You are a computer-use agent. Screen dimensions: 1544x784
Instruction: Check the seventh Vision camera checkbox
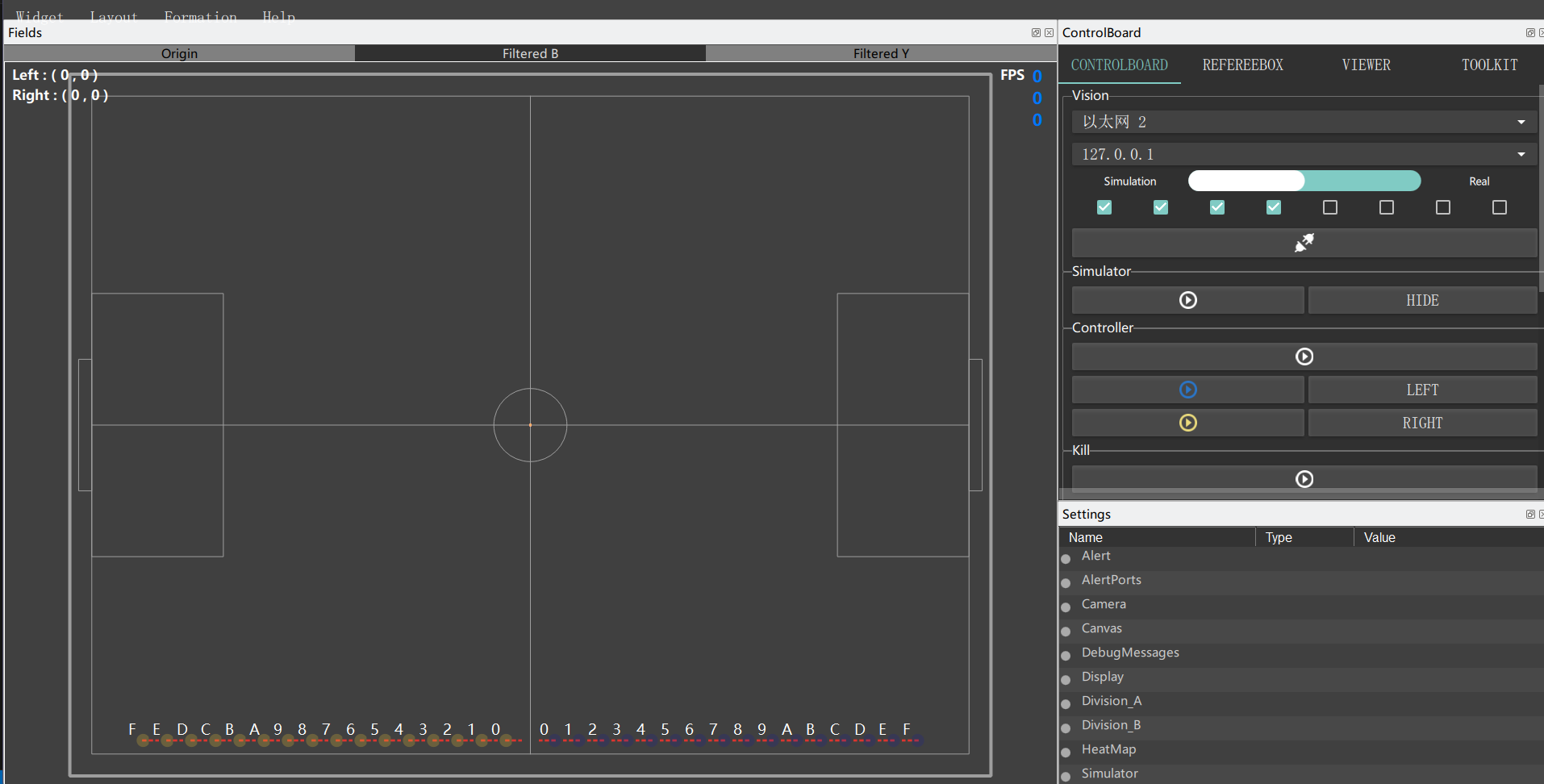(1443, 207)
